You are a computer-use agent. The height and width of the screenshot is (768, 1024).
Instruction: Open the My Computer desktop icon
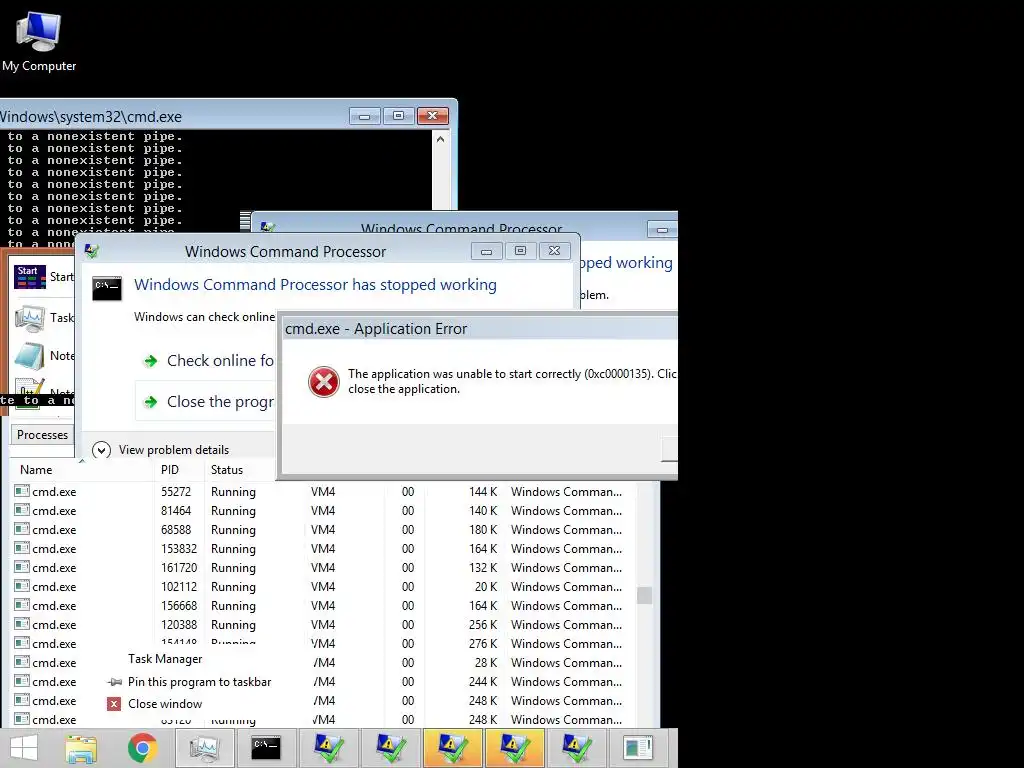(x=39, y=42)
